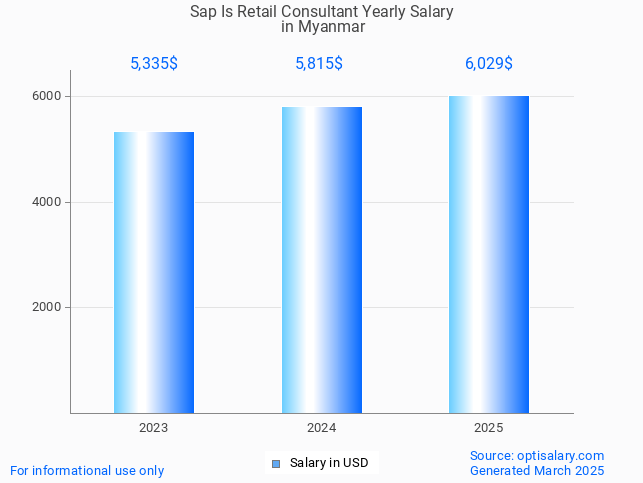Click the 6000 y-axis label
Screen dimensions: 643x483
point(46,96)
